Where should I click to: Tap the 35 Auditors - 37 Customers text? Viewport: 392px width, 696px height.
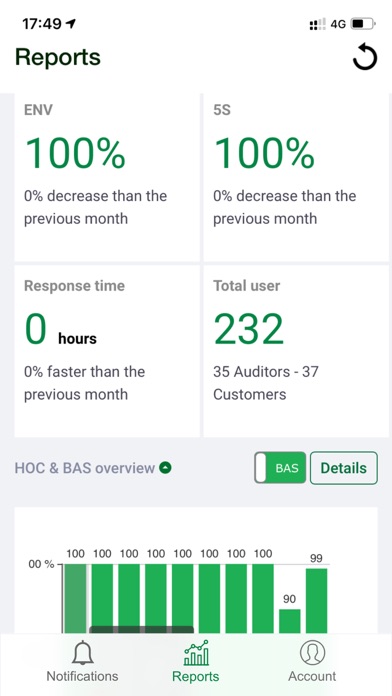click(x=265, y=383)
